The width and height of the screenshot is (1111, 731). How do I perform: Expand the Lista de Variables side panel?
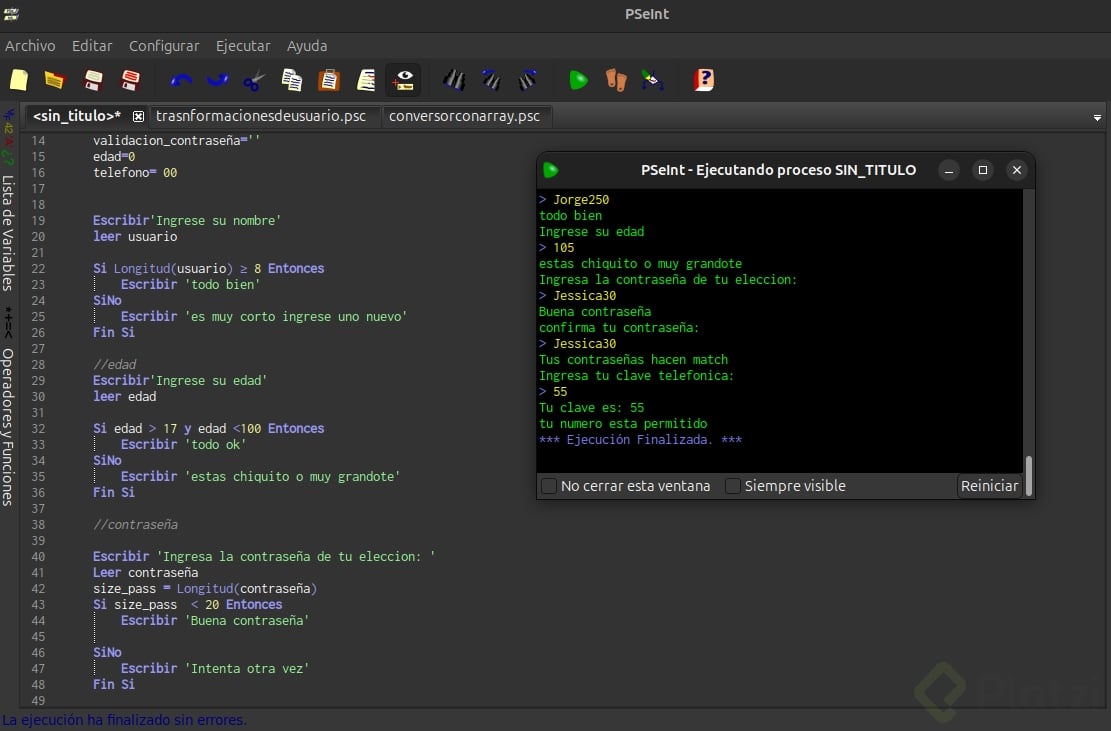tap(8, 232)
